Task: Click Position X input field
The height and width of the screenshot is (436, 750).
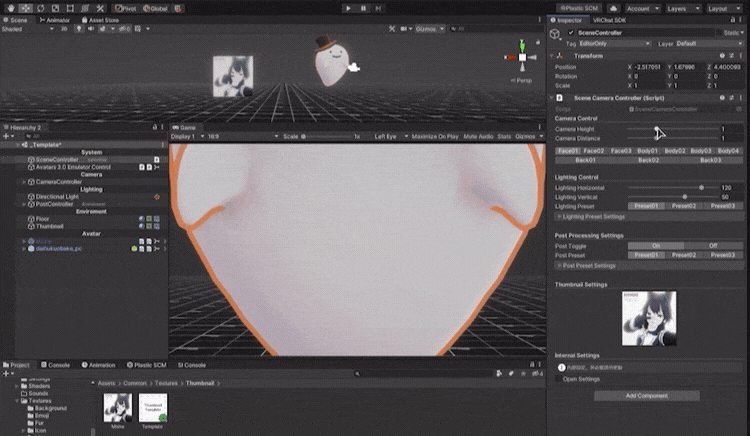Action: [x=648, y=67]
